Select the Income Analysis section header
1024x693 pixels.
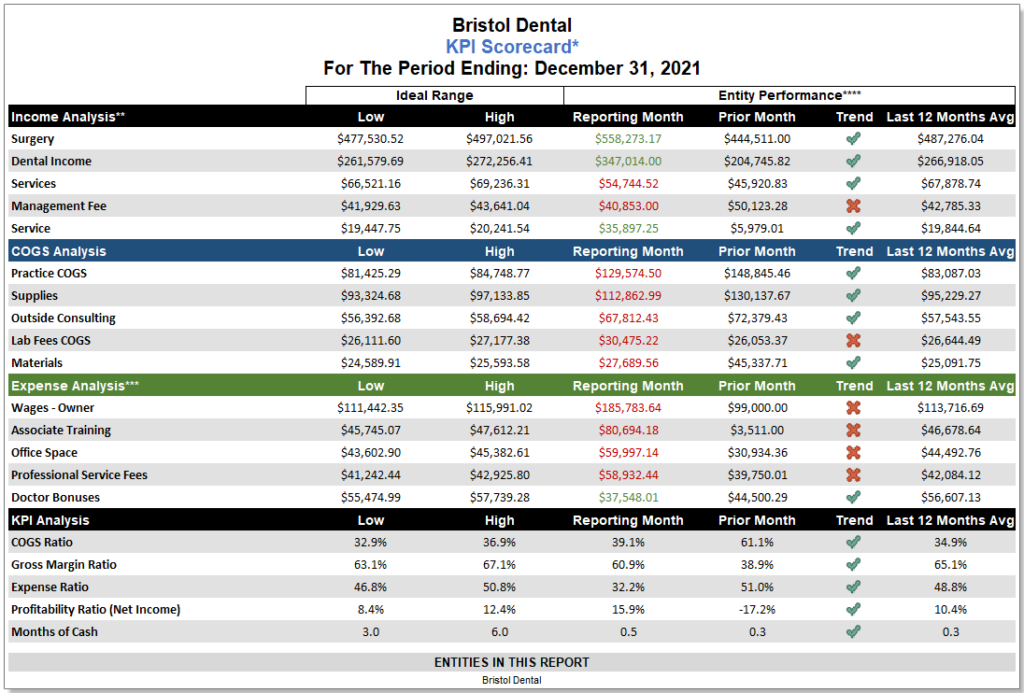click(x=68, y=117)
